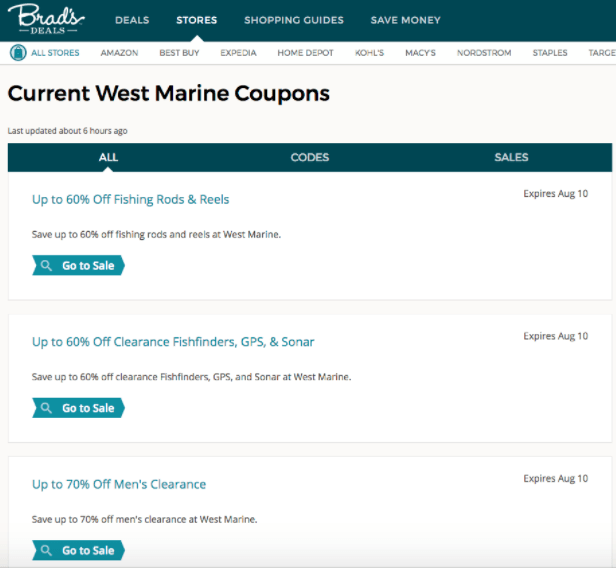Image resolution: width=616 pixels, height=568 pixels.
Task: Open the Shopping Guides menu
Action: click(x=293, y=20)
